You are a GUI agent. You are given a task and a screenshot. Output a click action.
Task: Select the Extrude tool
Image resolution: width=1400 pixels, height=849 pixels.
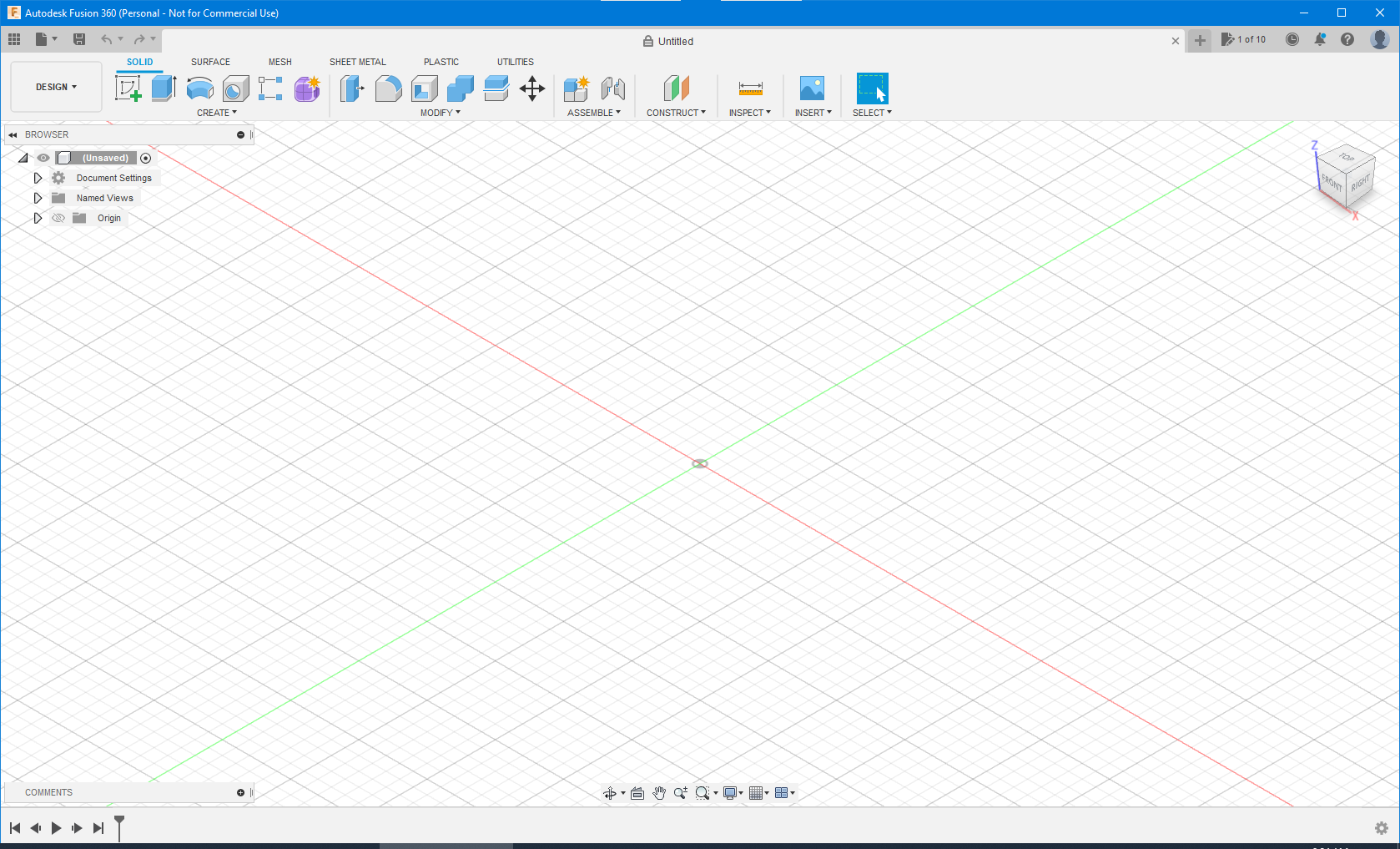pos(164,88)
